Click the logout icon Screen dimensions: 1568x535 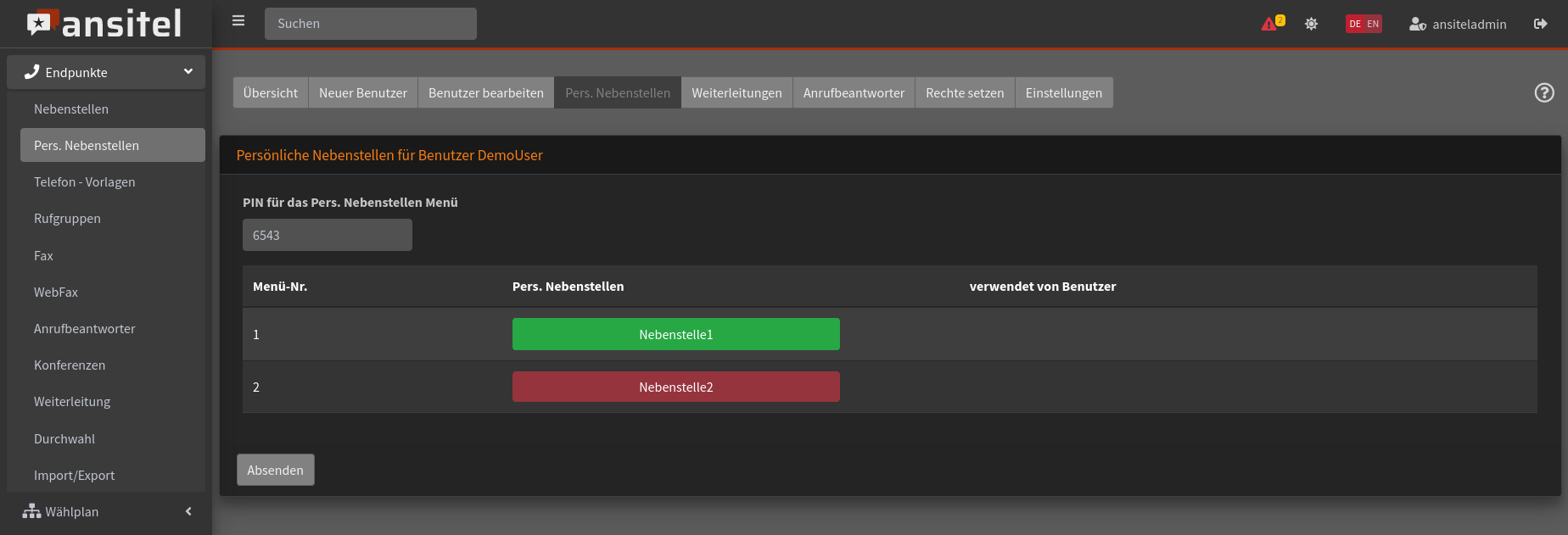coord(1540,24)
